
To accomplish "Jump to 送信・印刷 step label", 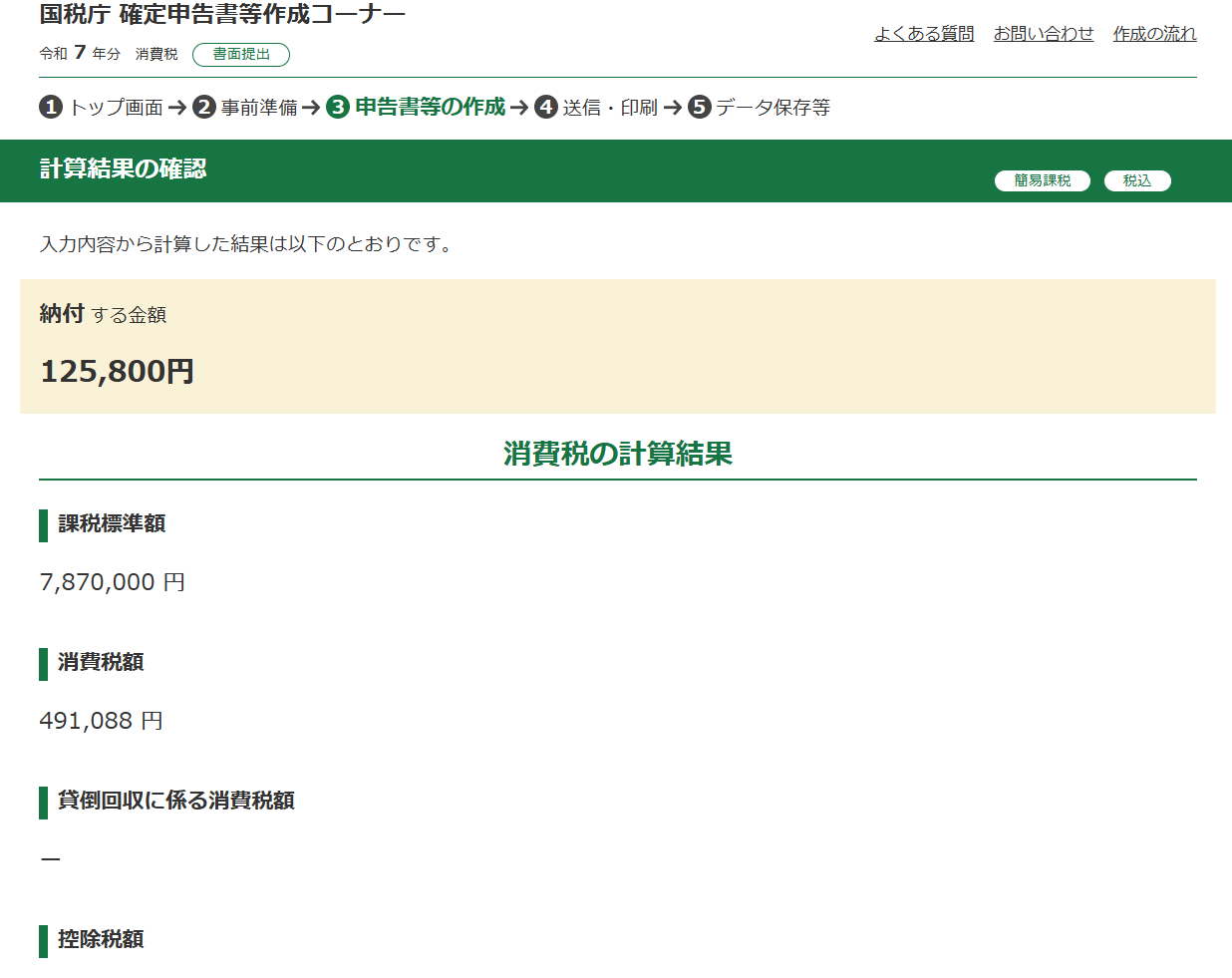I will (610, 107).
